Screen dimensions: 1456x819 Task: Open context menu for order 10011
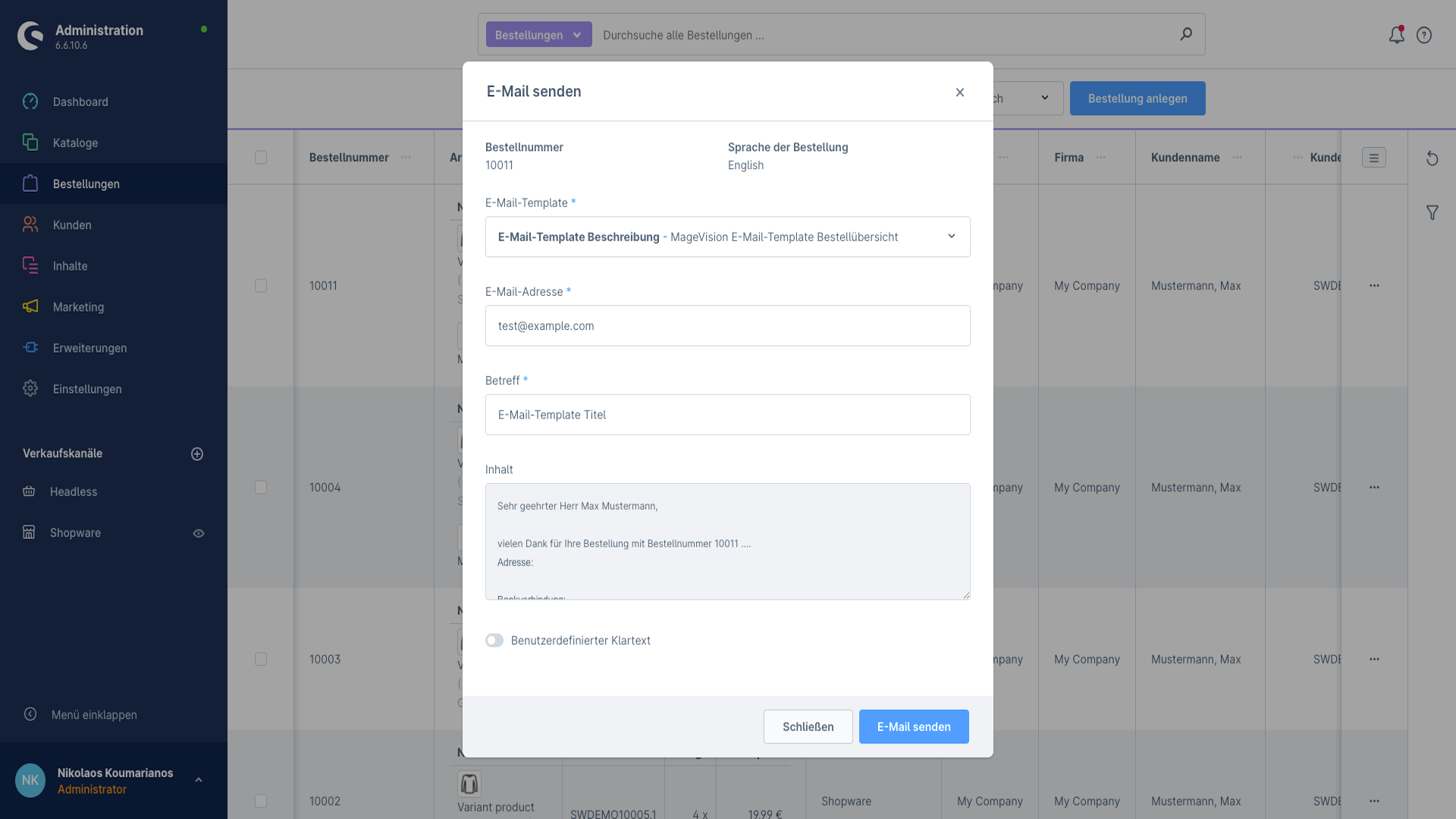click(1374, 286)
